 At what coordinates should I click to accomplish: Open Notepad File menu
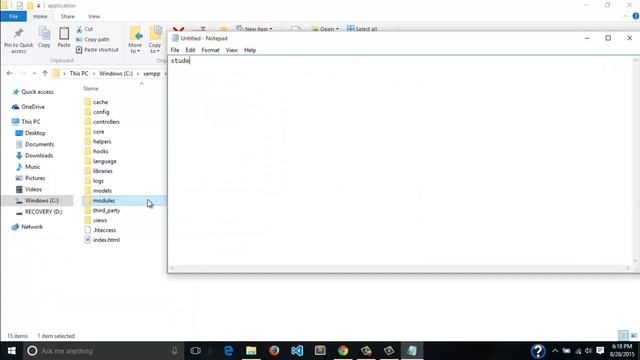tap(175, 50)
